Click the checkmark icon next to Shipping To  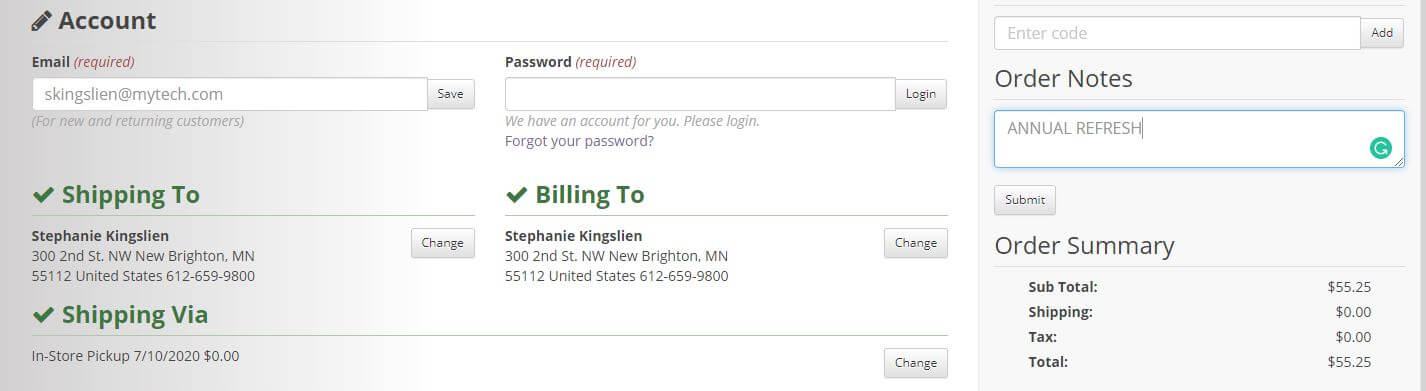43,195
